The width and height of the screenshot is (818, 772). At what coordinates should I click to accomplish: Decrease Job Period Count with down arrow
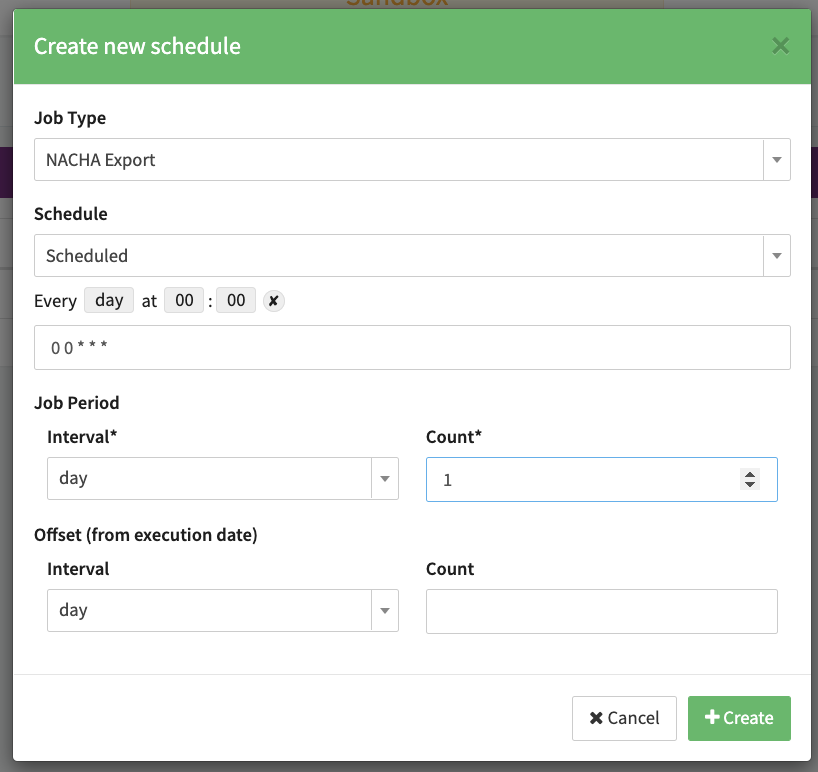[x=750, y=485]
